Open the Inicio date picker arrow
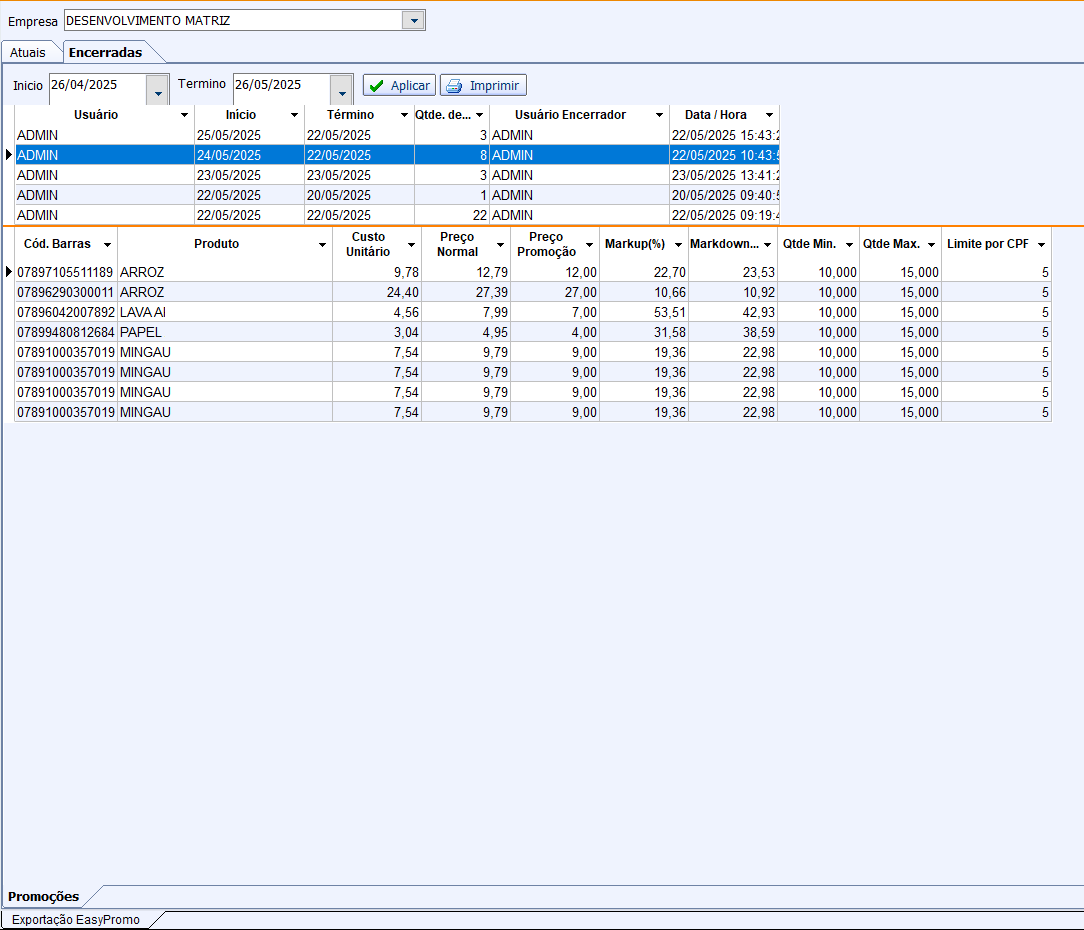Image resolution: width=1084 pixels, height=930 pixels. (x=158, y=90)
